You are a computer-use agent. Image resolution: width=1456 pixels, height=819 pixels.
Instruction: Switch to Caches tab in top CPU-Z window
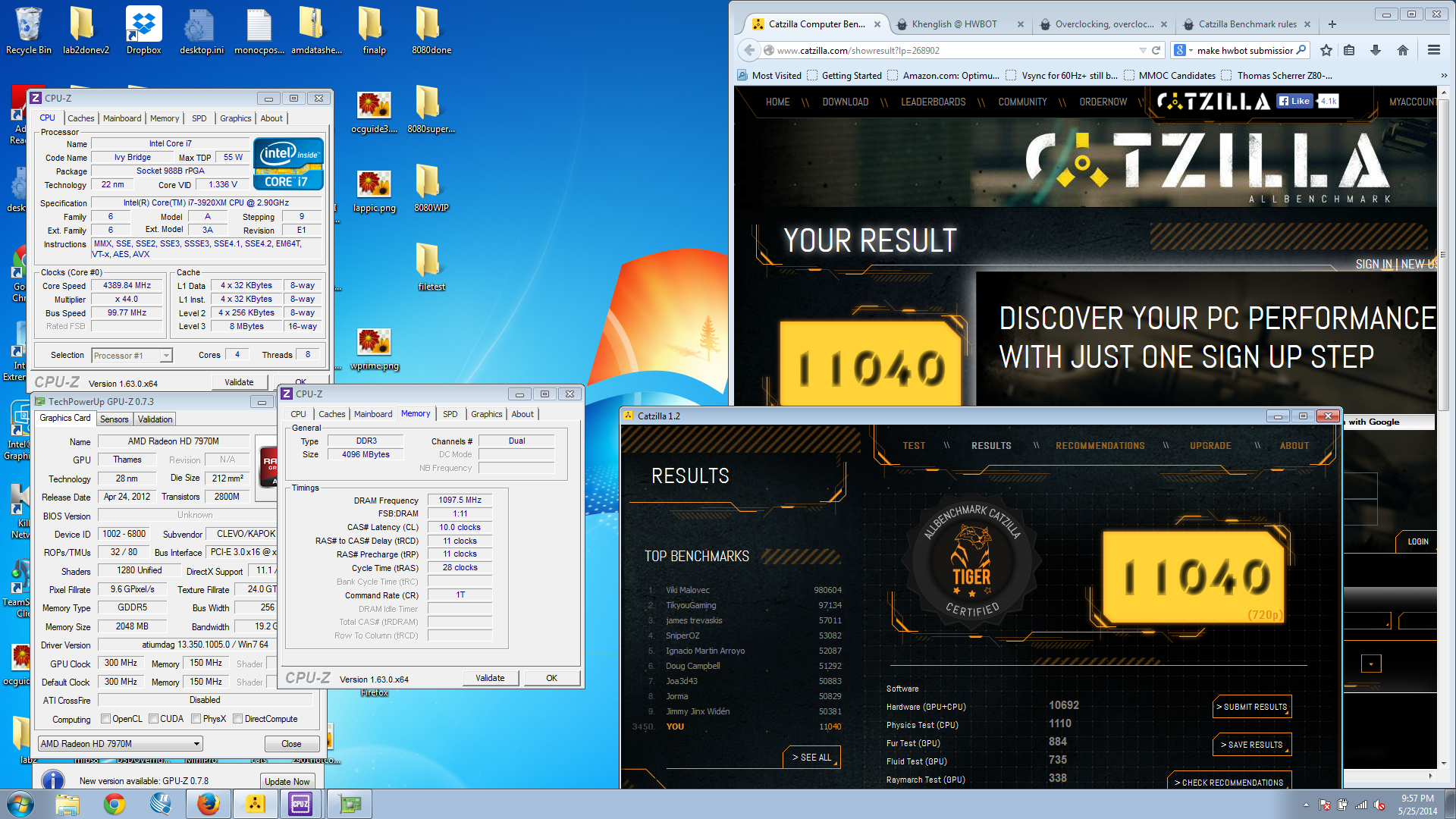point(80,118)
